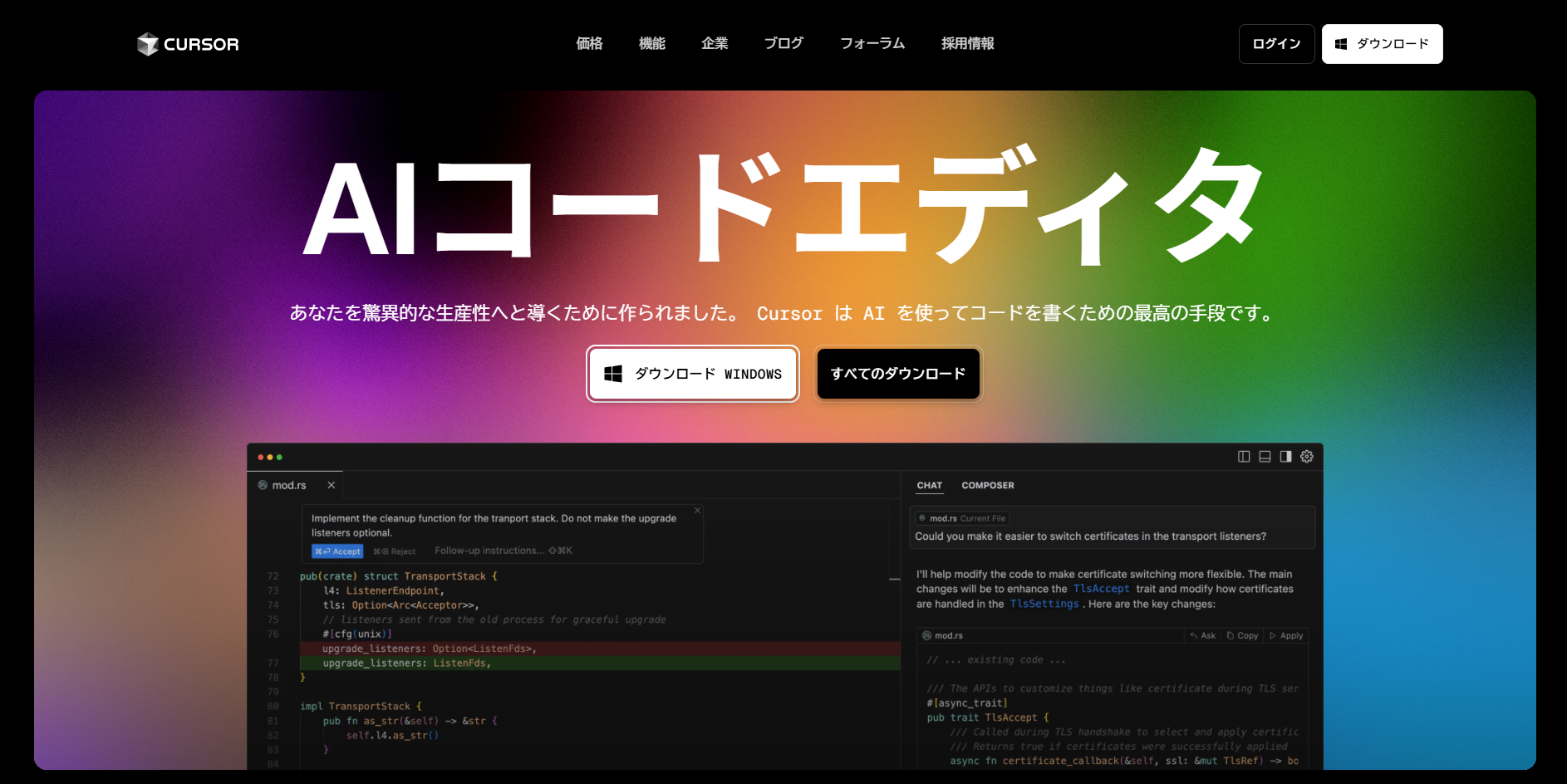Click 'impl TransportStack {' code line
Image resolution: width=1567 pixels, height=784 pixels.
[x=361, y=707]
